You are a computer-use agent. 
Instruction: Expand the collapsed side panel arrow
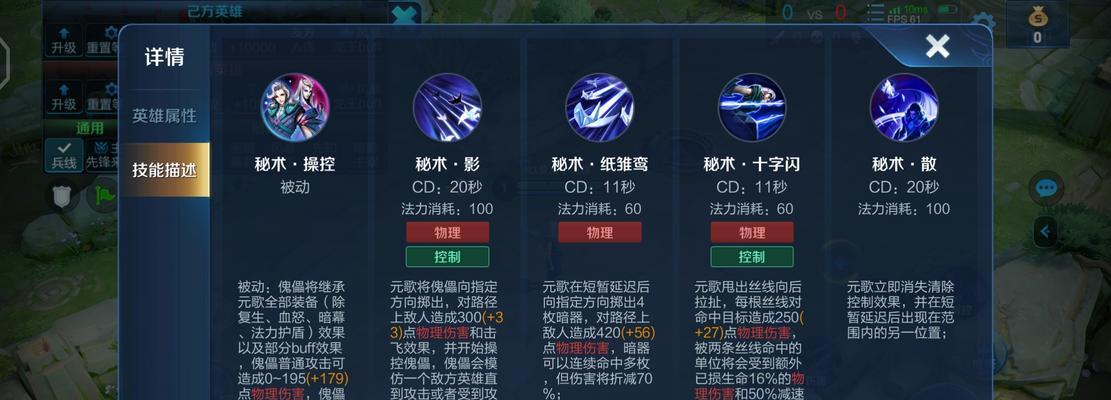coord(1046,231)
